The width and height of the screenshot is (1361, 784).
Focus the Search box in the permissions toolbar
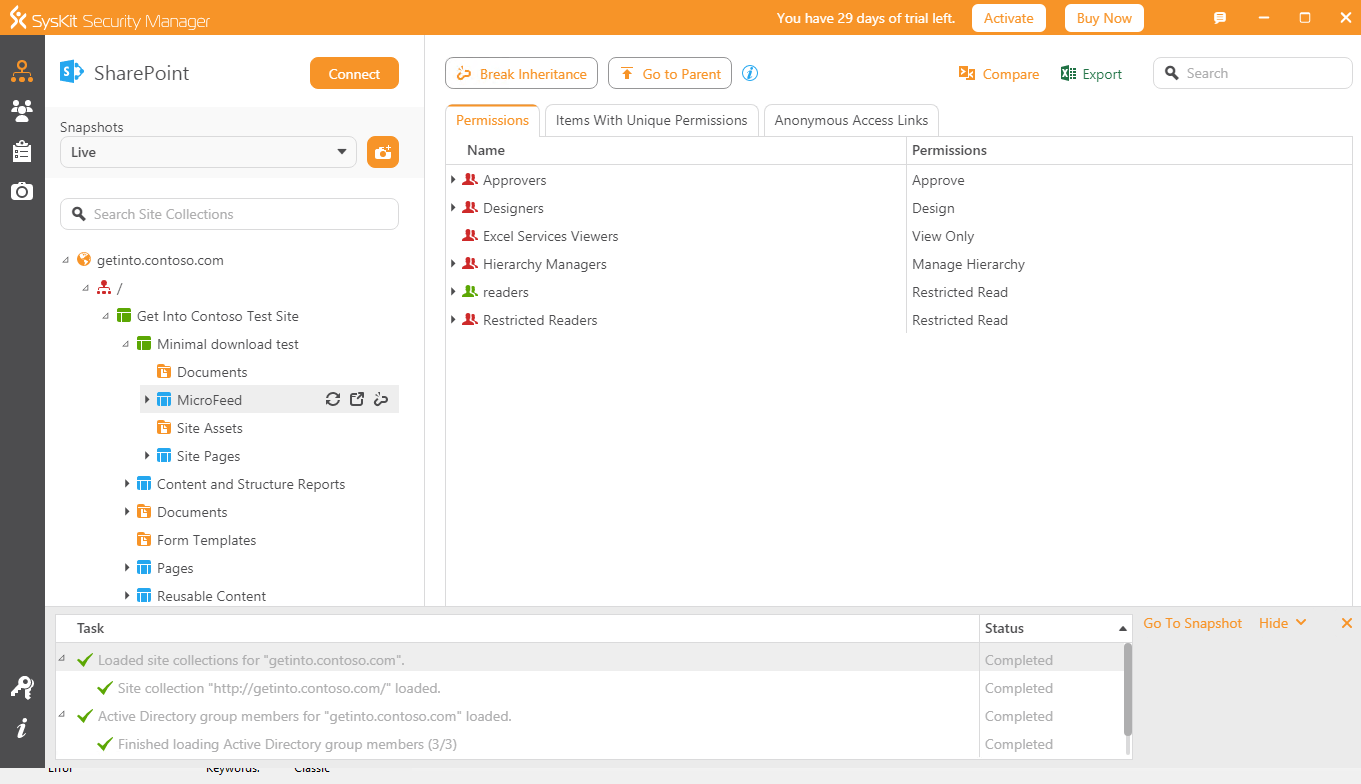coord(1252,73)
